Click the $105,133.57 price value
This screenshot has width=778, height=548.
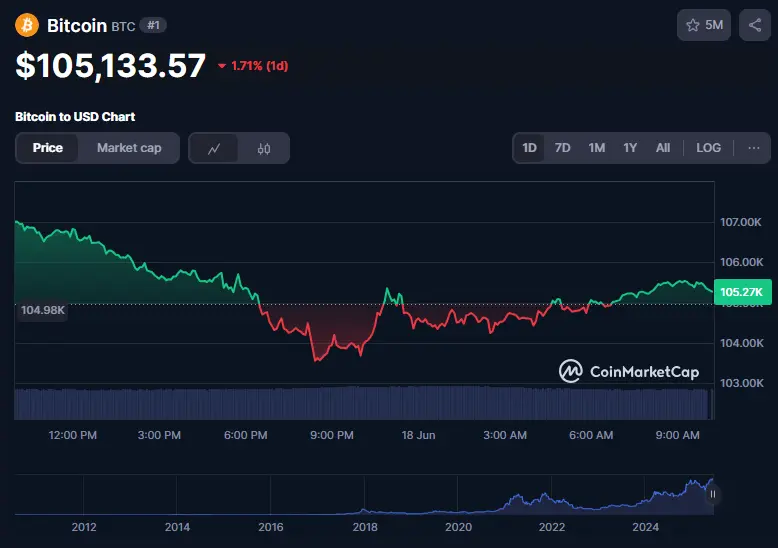pos(111,66)
